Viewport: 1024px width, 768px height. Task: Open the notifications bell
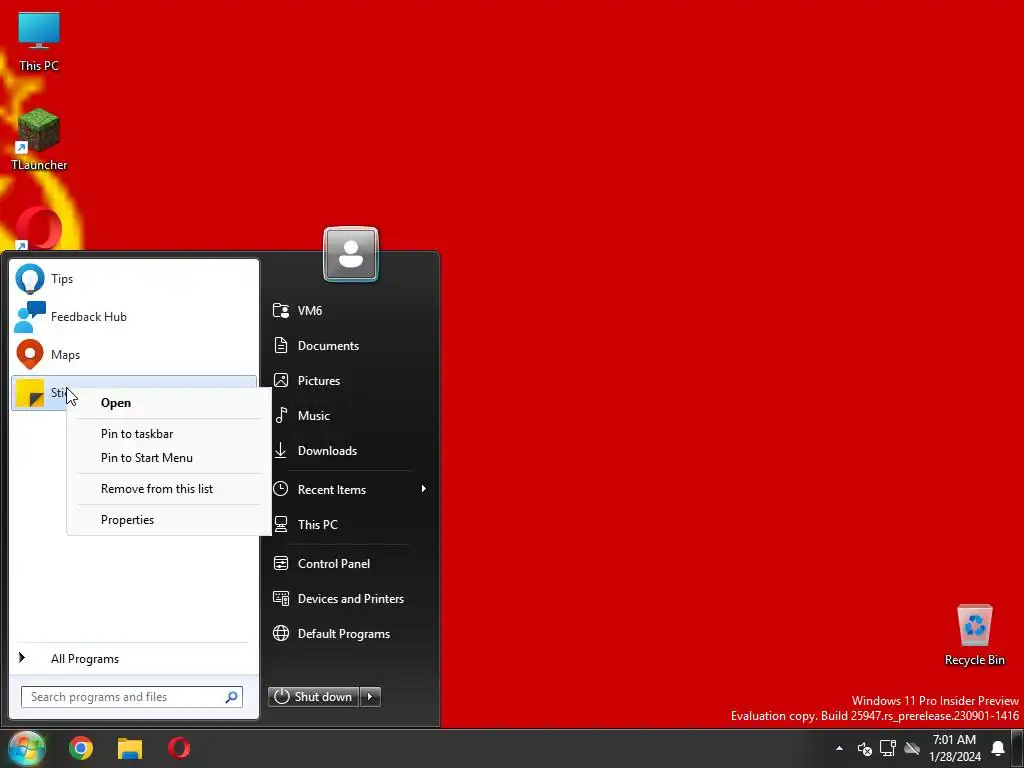coord(998,748)
